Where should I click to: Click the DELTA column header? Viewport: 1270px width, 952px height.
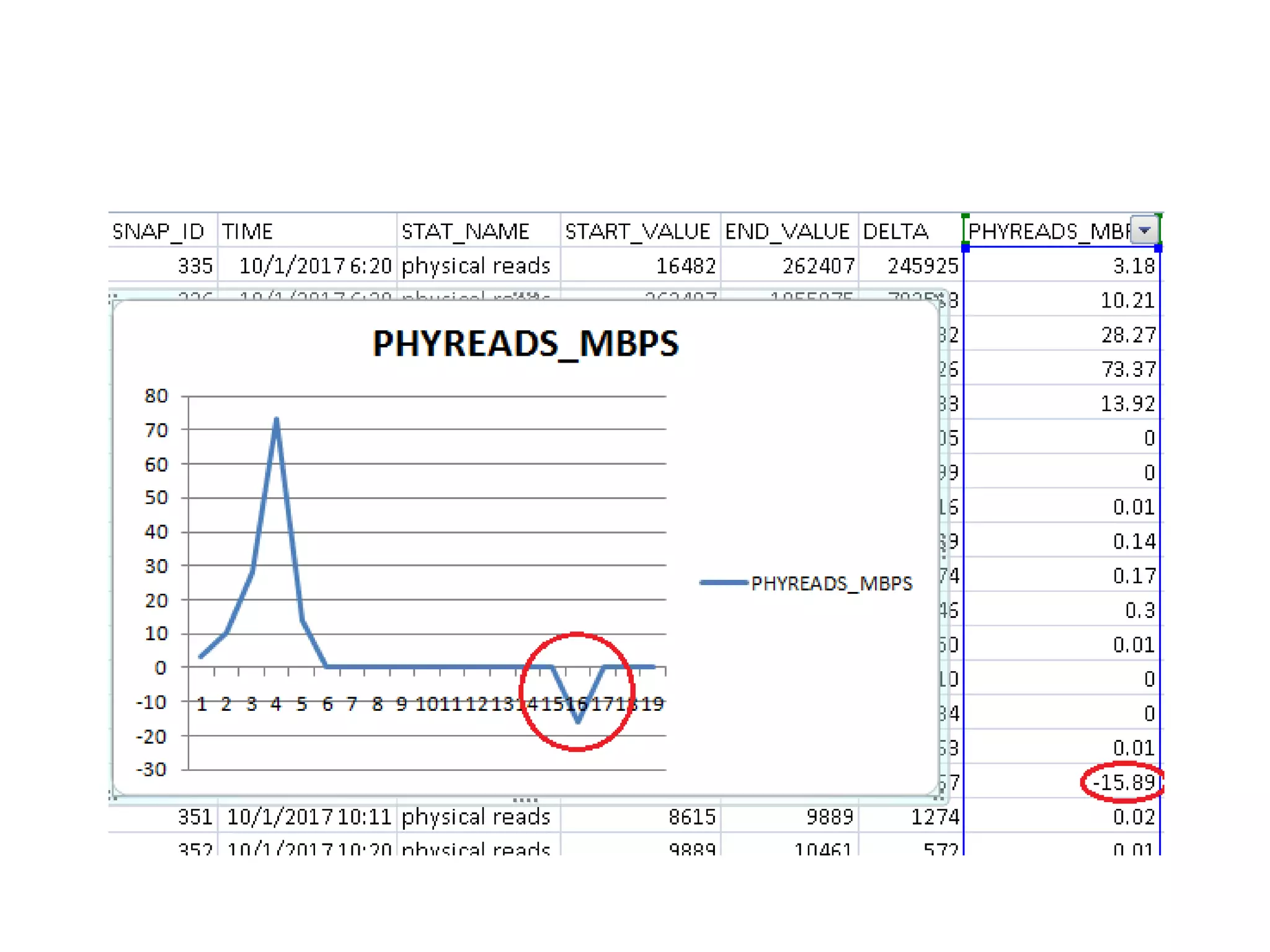[895, 231]
